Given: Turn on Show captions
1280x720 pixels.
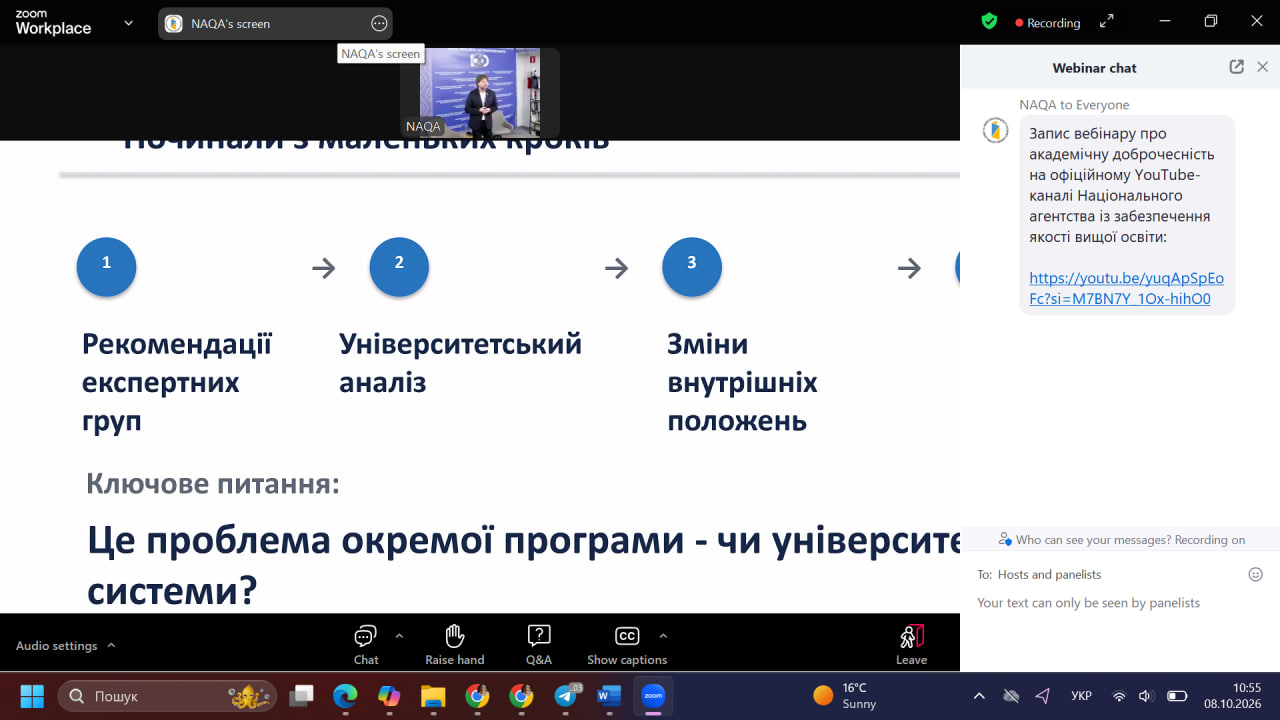Looking at the screenshot, I should click(627, 645).
